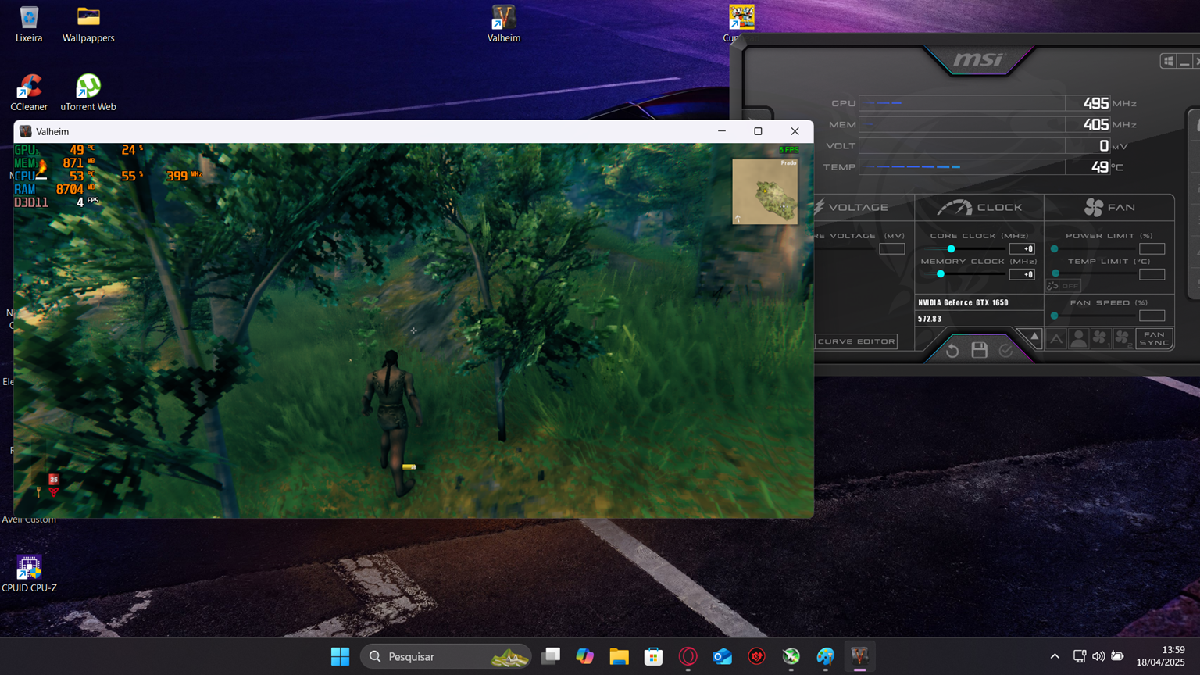Click the save profile floppy icon
The width and height of the screenshot is (1200, 675).
point(980,350)
